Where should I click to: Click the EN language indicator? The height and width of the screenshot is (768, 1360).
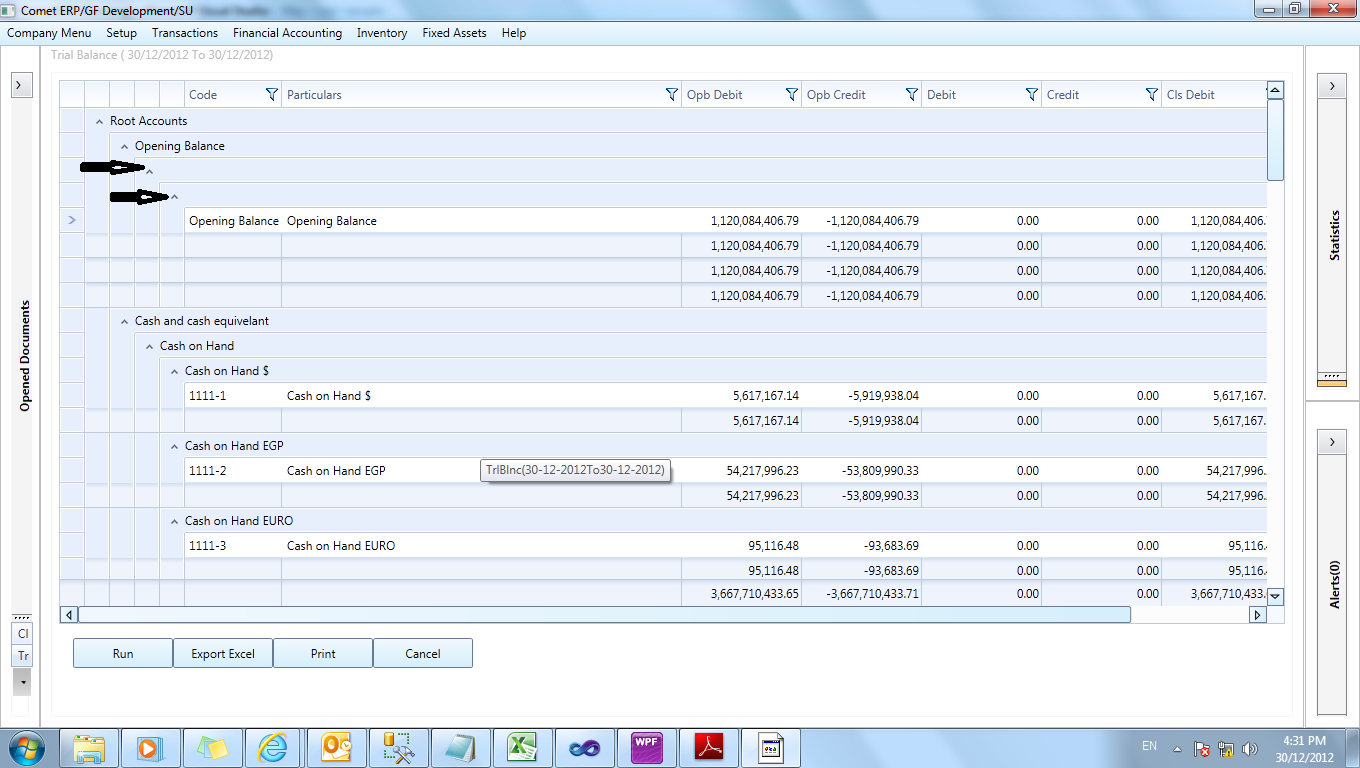tap(1149, 746)
